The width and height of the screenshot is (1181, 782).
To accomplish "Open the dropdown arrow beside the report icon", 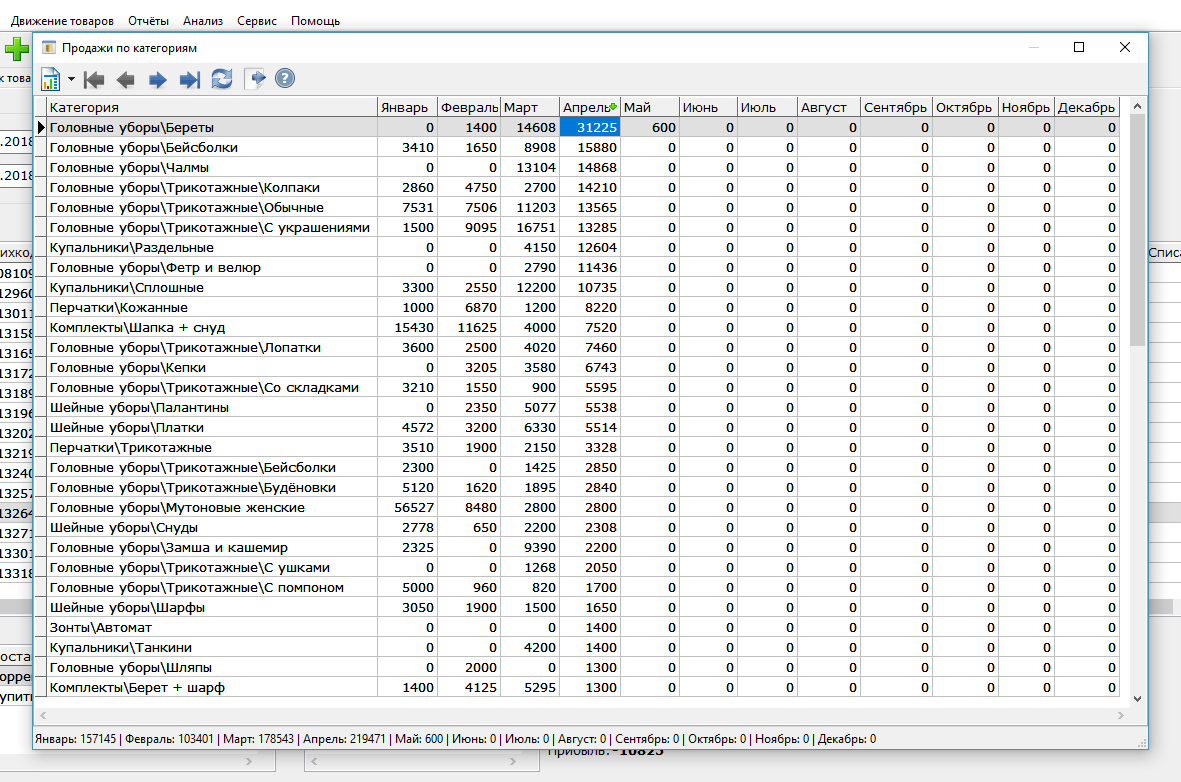I will click(x=71, y=78).
